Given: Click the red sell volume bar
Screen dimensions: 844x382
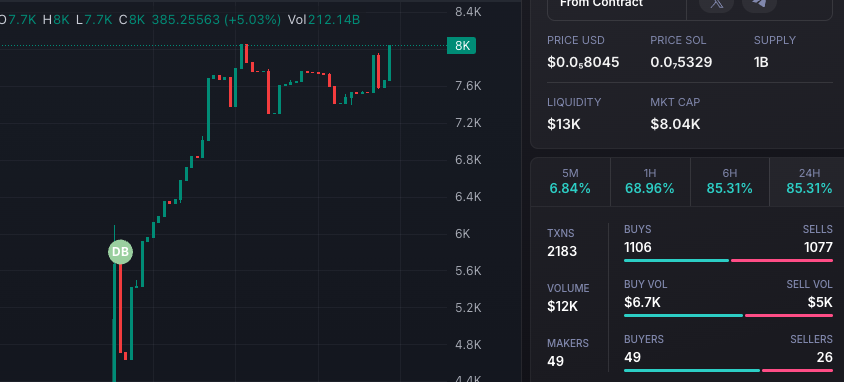Looking at the screenshot, I should click(x=789, y=315).
